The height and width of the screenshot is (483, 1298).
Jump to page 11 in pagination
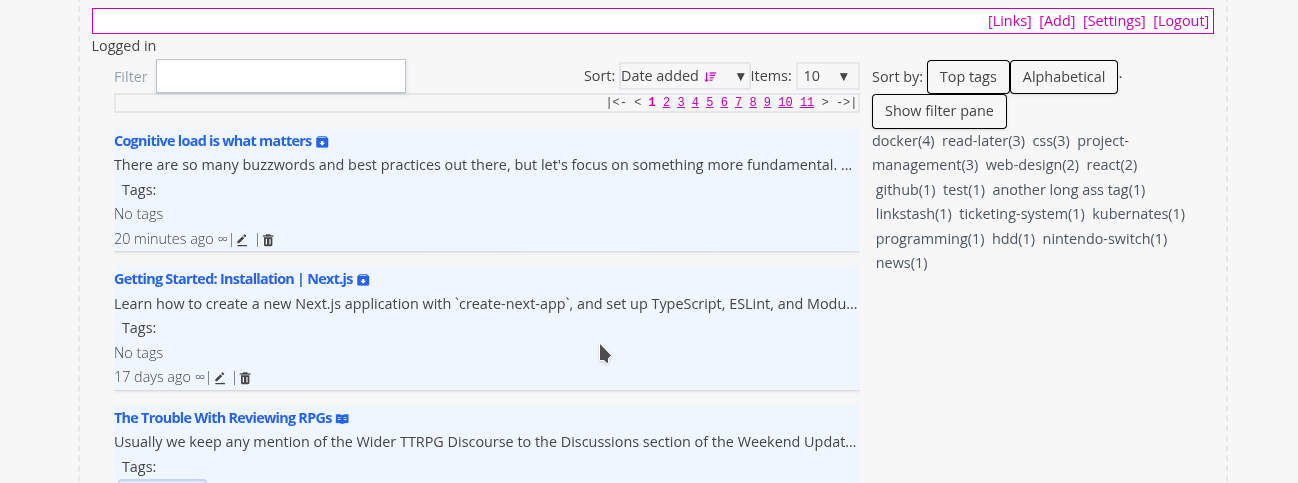(807, 102)
